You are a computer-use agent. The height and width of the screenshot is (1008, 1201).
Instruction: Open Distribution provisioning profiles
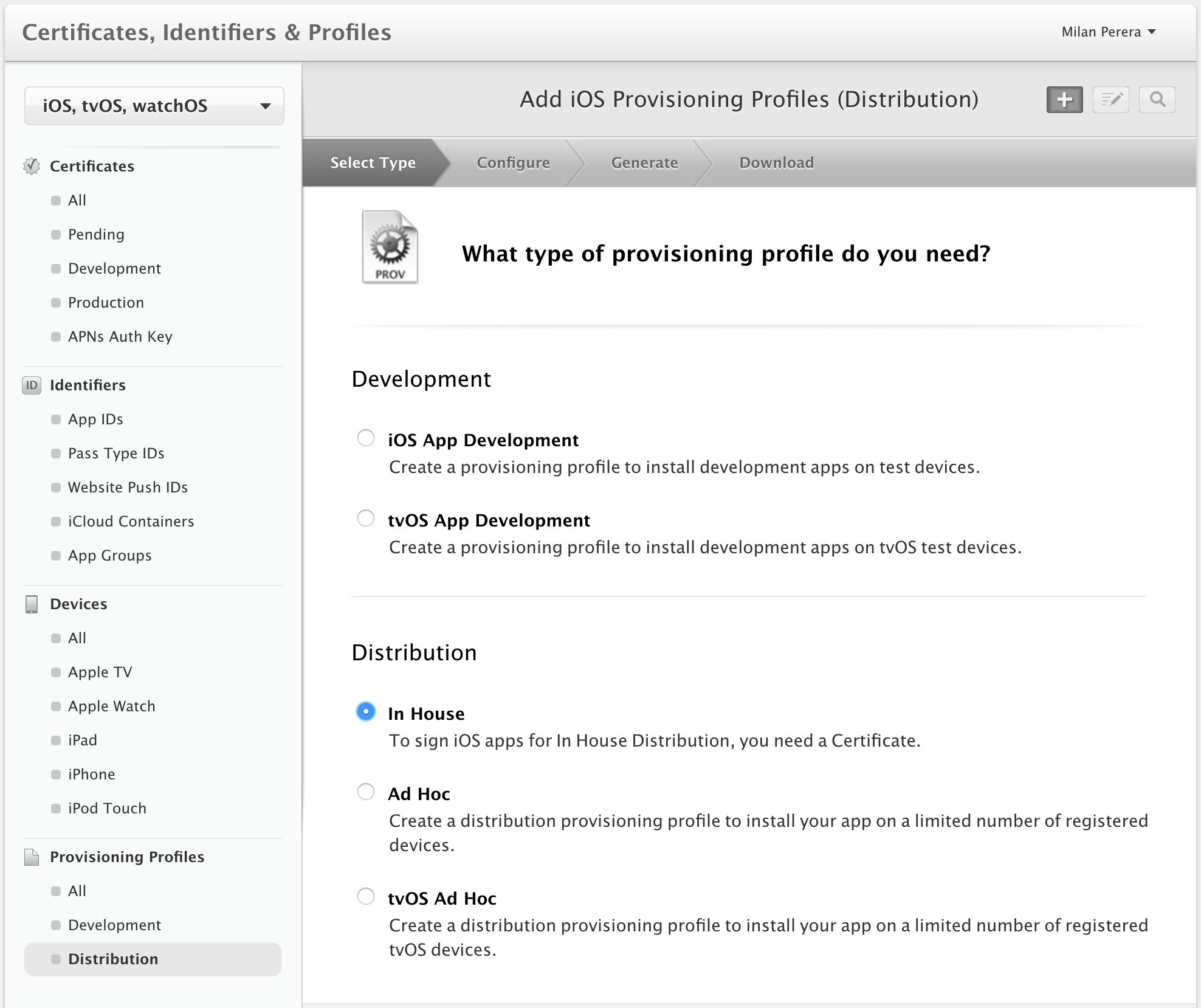tap(153, 959)
